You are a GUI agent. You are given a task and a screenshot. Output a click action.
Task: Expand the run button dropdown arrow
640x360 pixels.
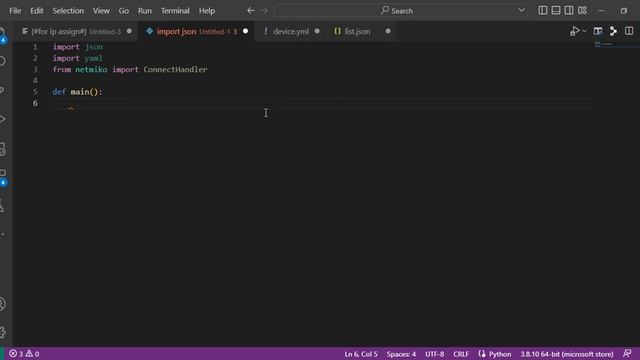(584, 31)
